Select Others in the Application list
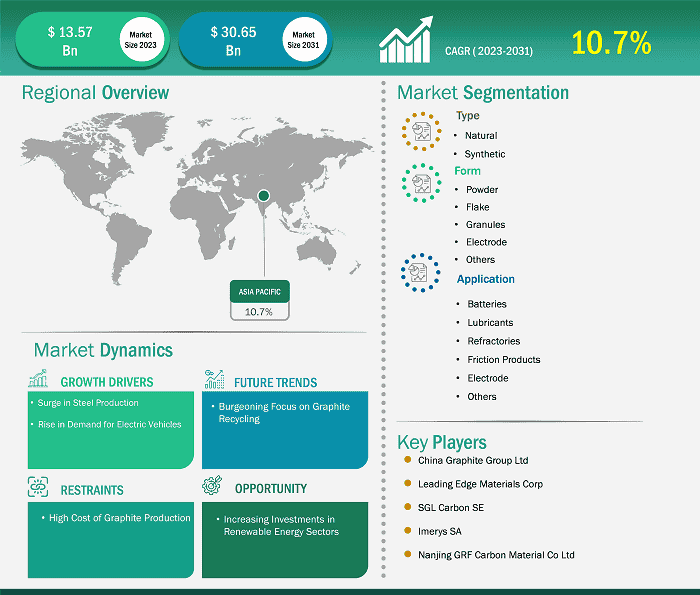The width and height of the screenshot is (700, 595). click(482, 396)
